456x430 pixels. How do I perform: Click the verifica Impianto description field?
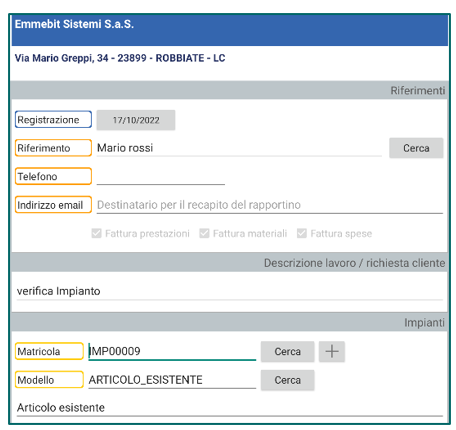point(230,291)
